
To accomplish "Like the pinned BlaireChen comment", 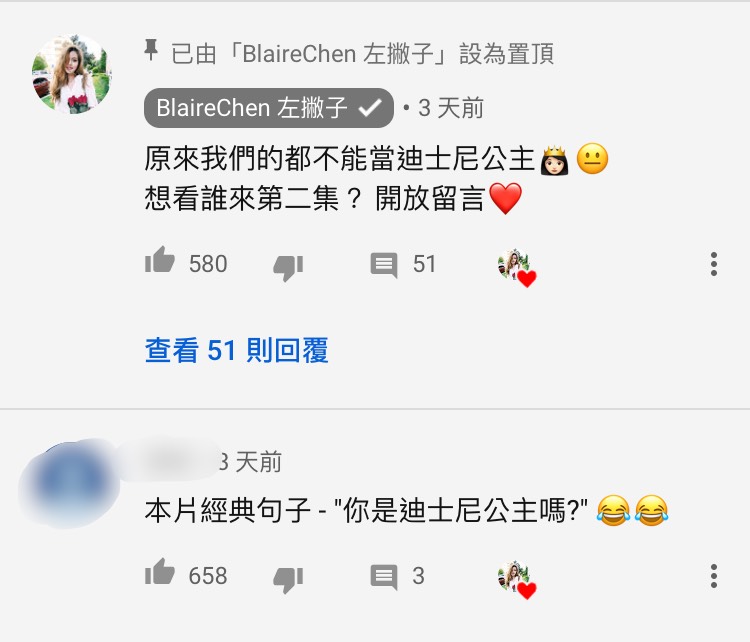I will 160,260.
